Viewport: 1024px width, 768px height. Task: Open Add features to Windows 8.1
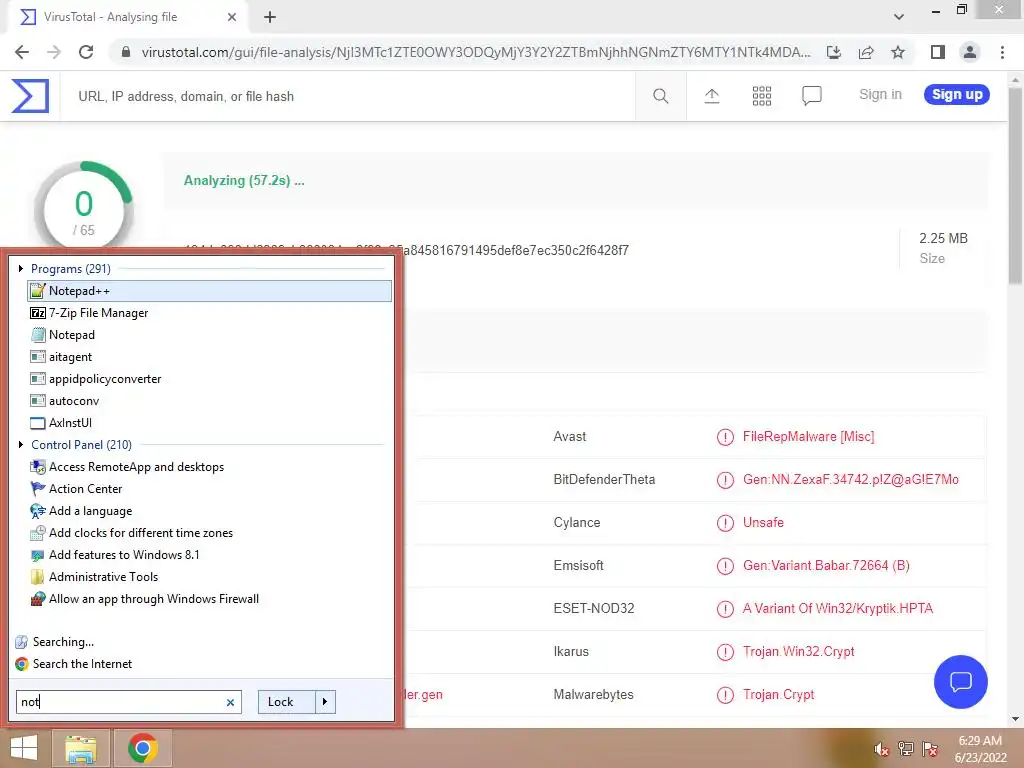click(x=210, y=555)
